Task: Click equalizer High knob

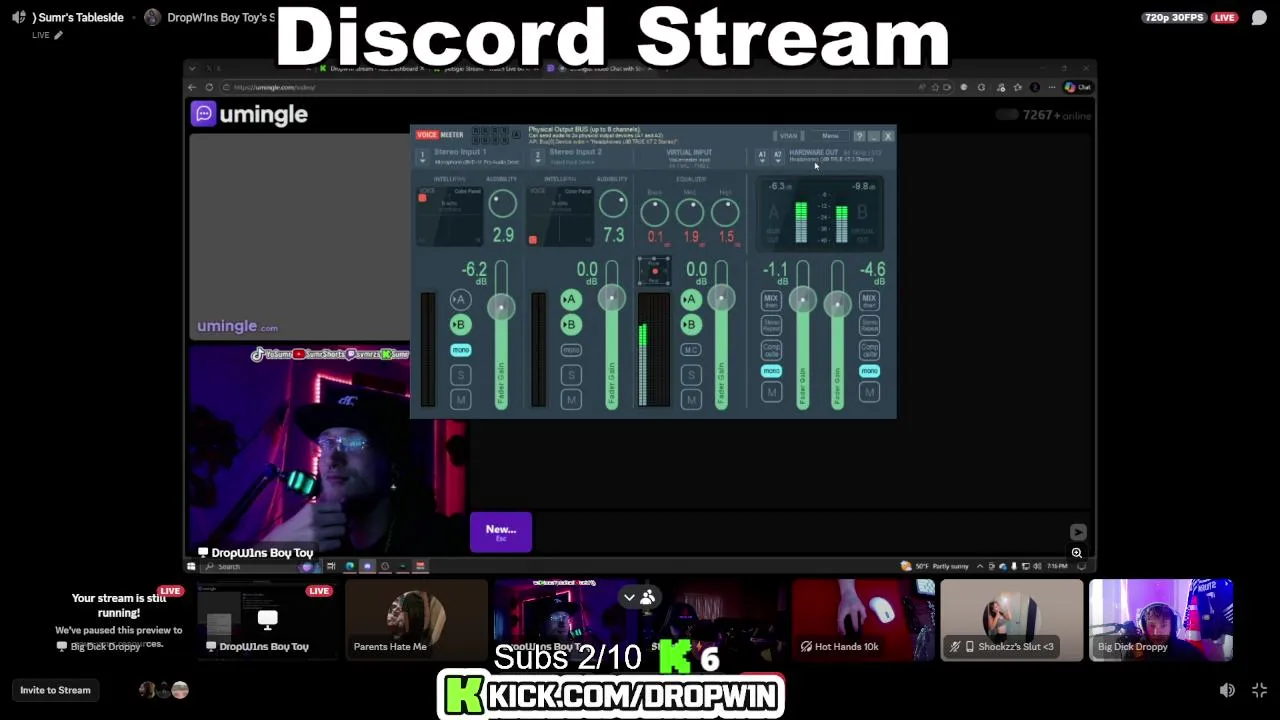Action: (x=725, y=212)
